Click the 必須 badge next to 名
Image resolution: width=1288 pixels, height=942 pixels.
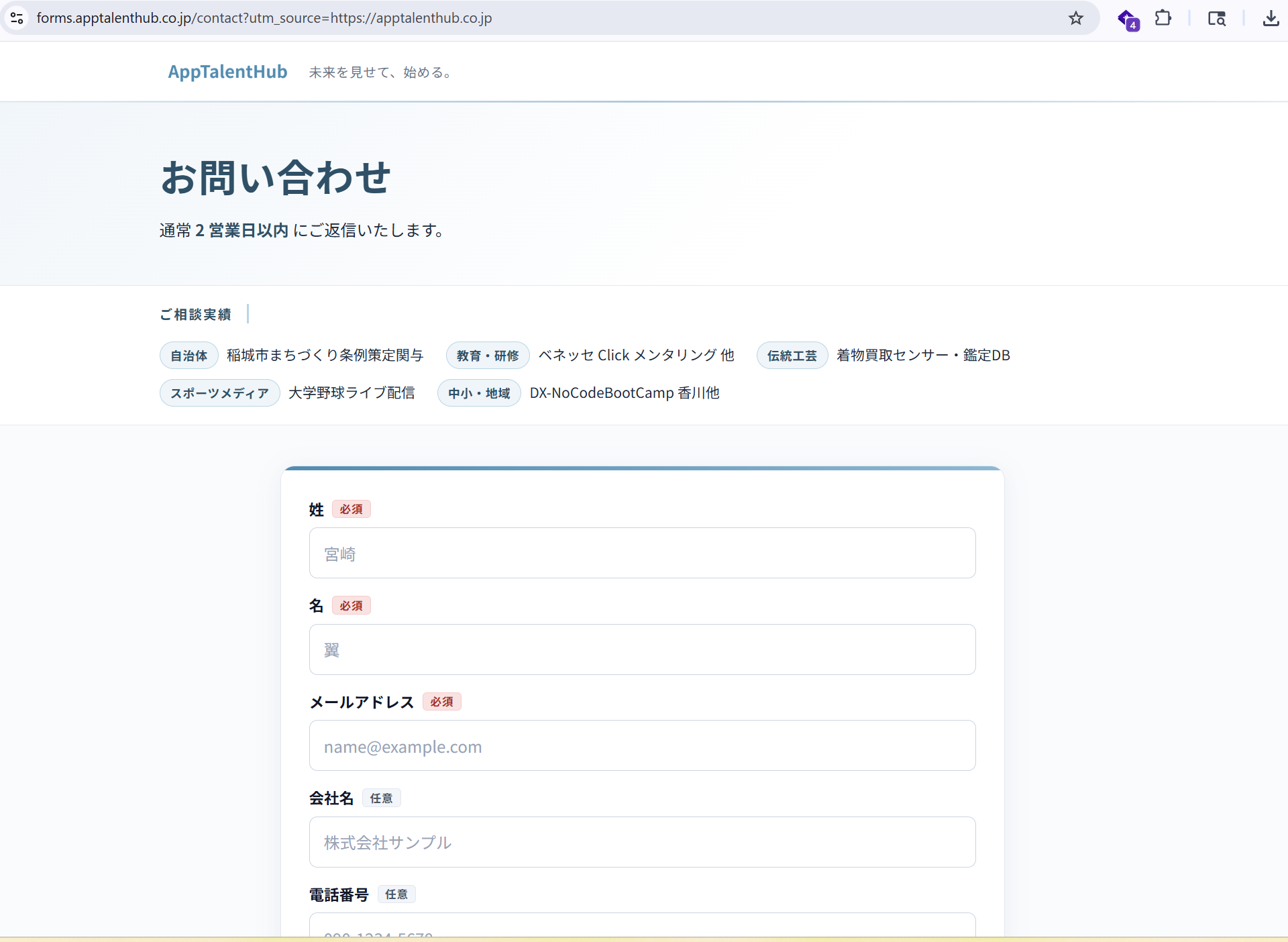(351, 606)
